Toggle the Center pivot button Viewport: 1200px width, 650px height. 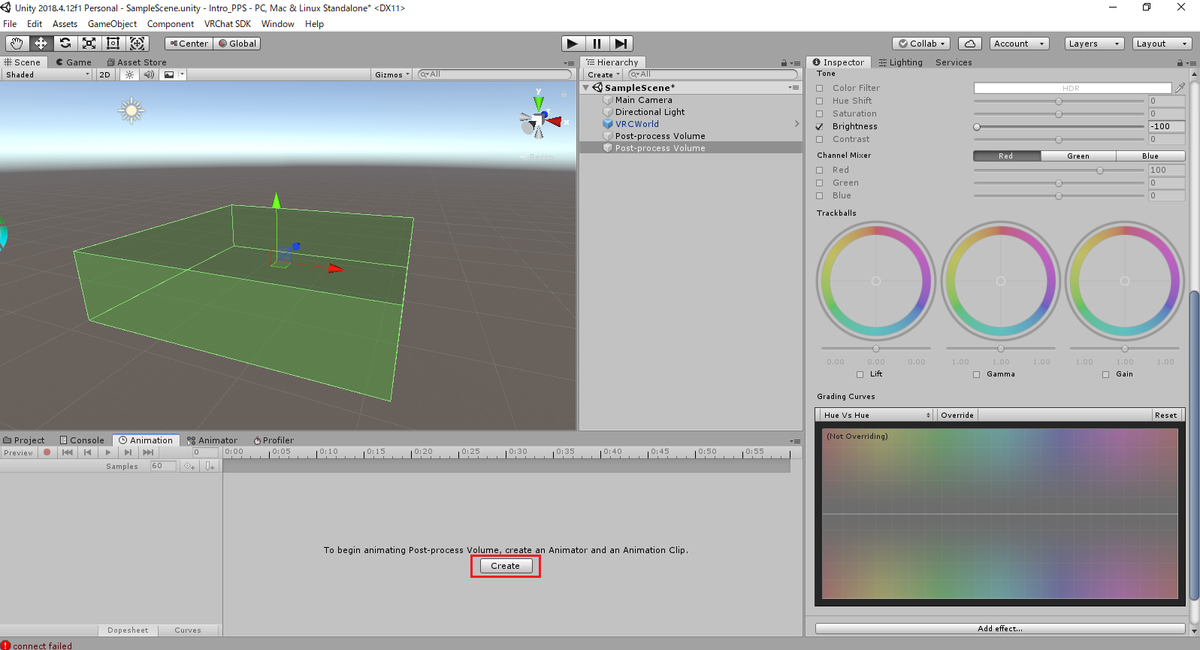click(188, 43)
